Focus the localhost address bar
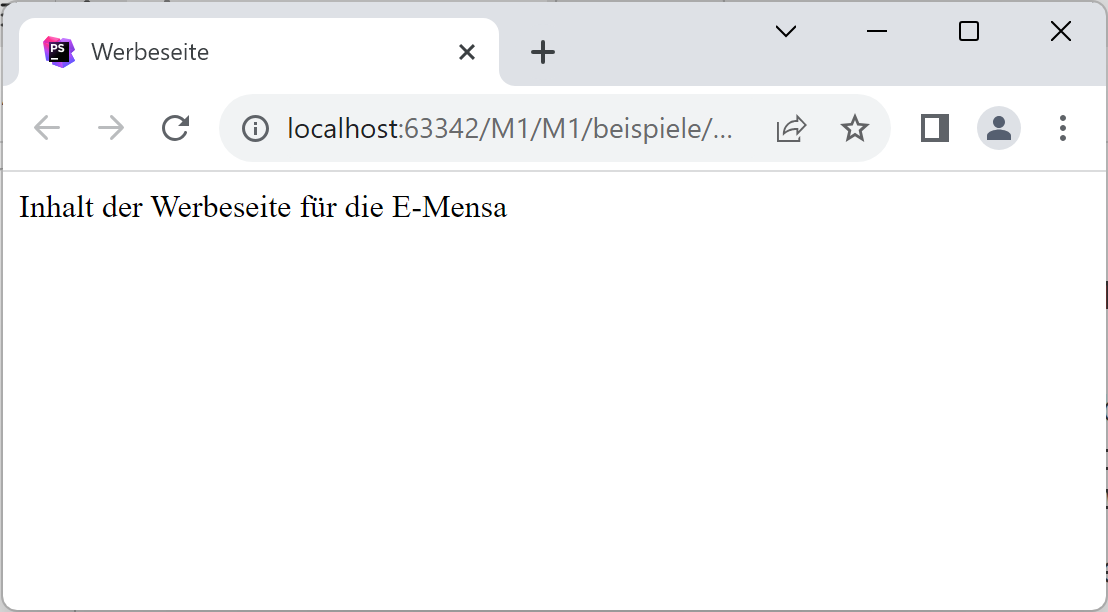 tap(510, 128)
